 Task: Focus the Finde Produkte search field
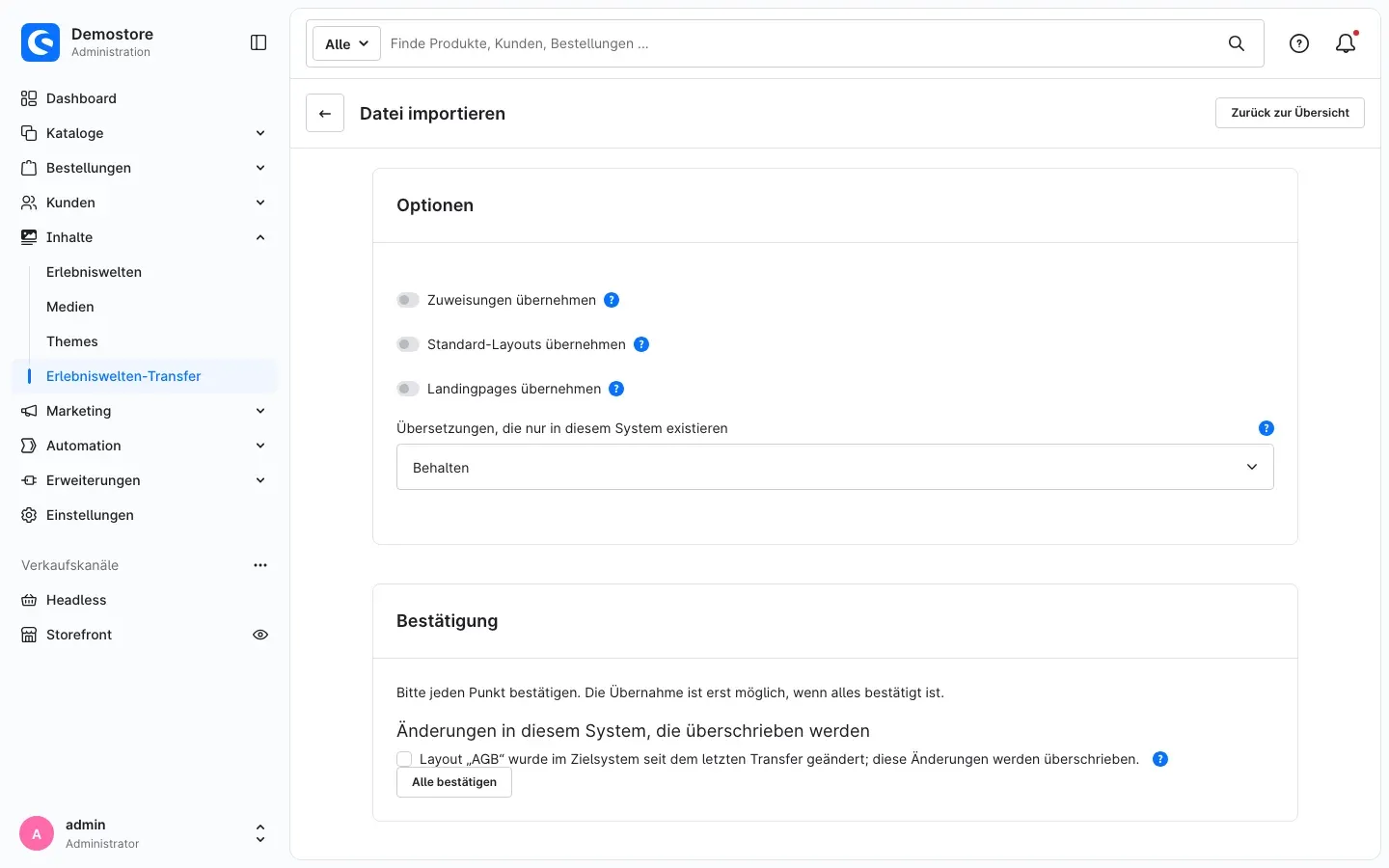[801, 43]
